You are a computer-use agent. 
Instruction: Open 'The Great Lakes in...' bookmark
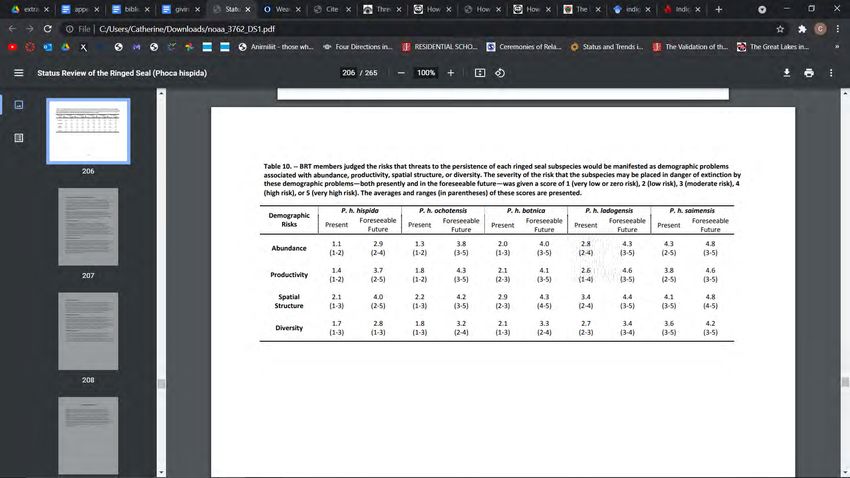point(773,47)
